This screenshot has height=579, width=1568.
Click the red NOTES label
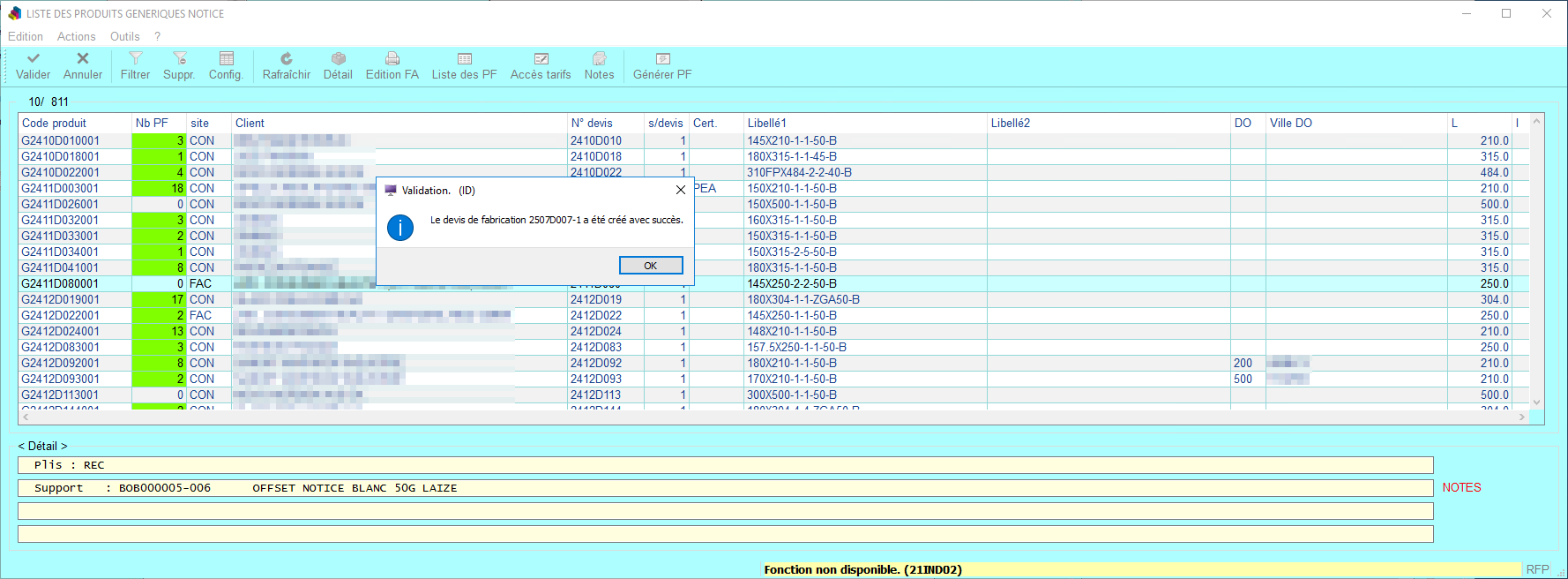coord(1461,487)
